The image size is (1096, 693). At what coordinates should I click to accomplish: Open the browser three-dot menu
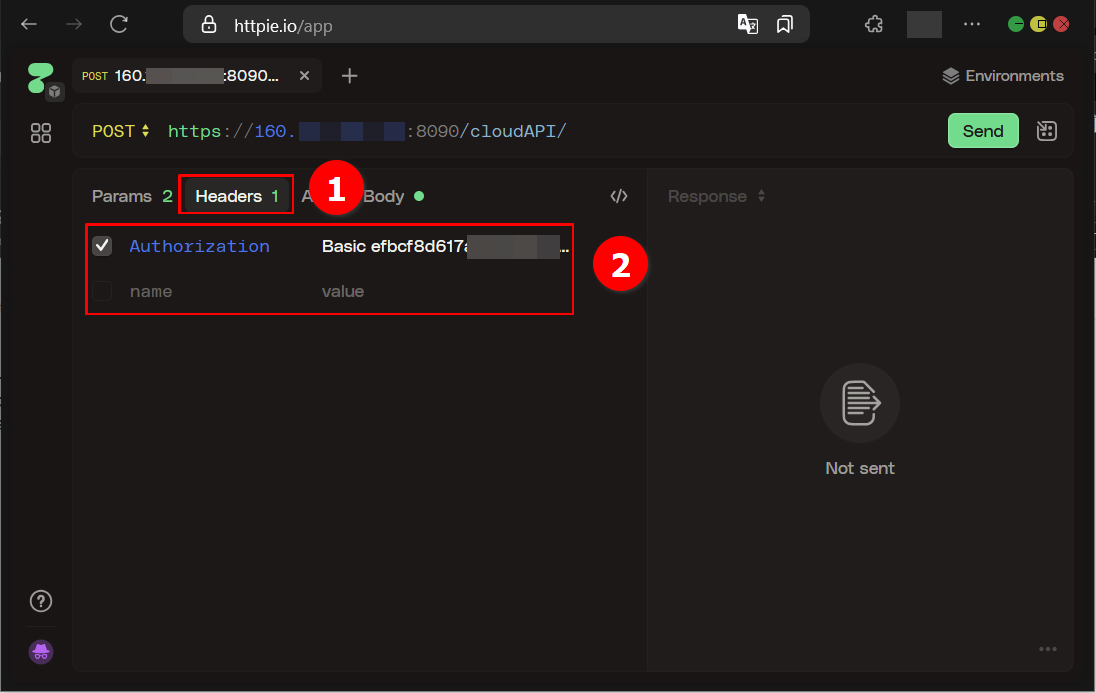[x=972, y=24]
